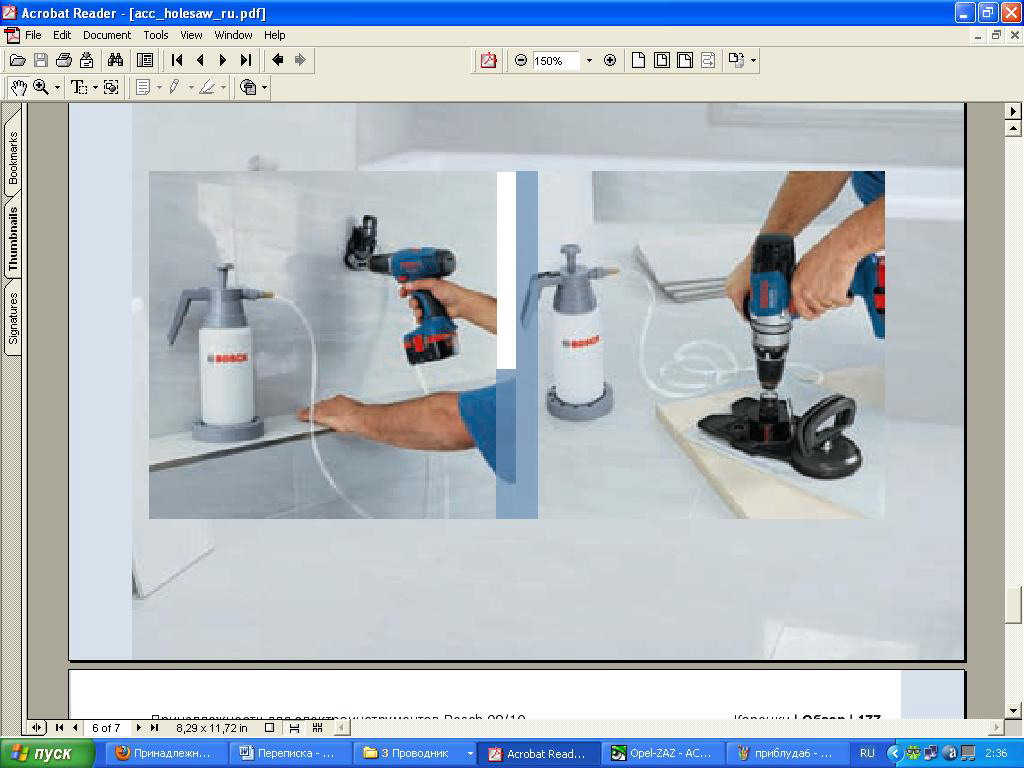Image resolution: width=1024 pixels, height=768 pixels.
Task: Go to last page via status bar
Action: pos(154,728)
